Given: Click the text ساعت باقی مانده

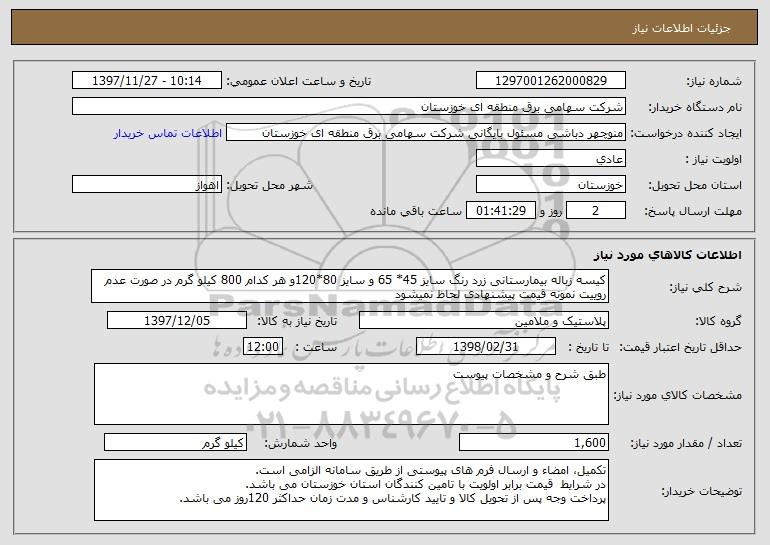Looking at the screenshot, I should (416, 211).
